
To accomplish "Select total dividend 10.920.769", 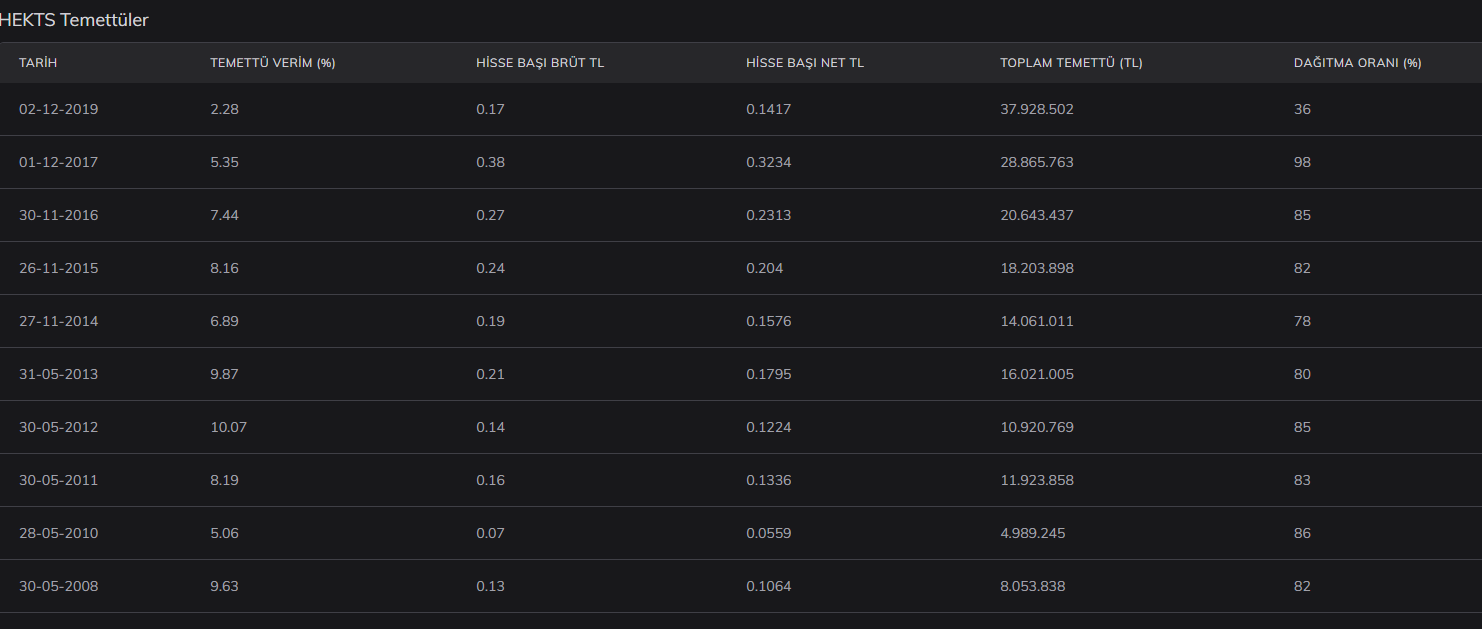I will [x=1037, y=427].
